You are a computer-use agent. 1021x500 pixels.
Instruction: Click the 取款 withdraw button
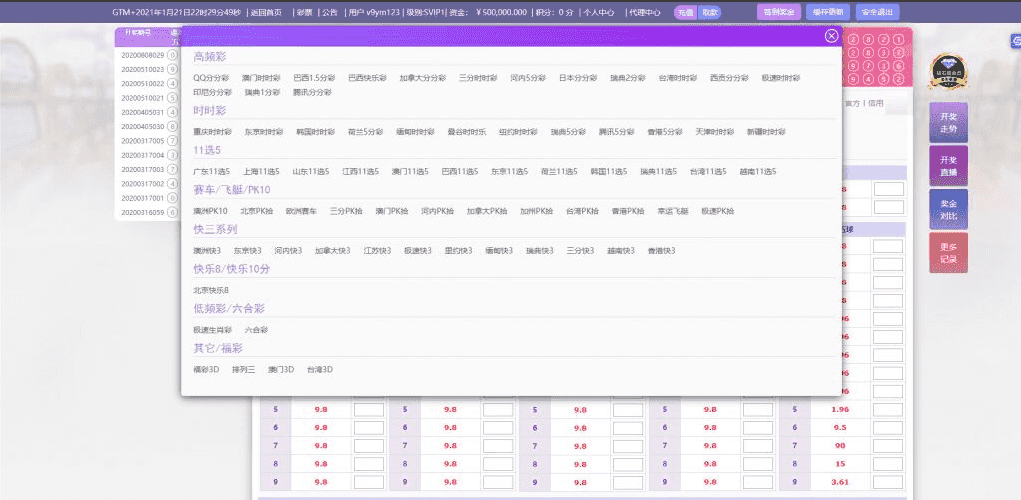[x=710, y=12]
